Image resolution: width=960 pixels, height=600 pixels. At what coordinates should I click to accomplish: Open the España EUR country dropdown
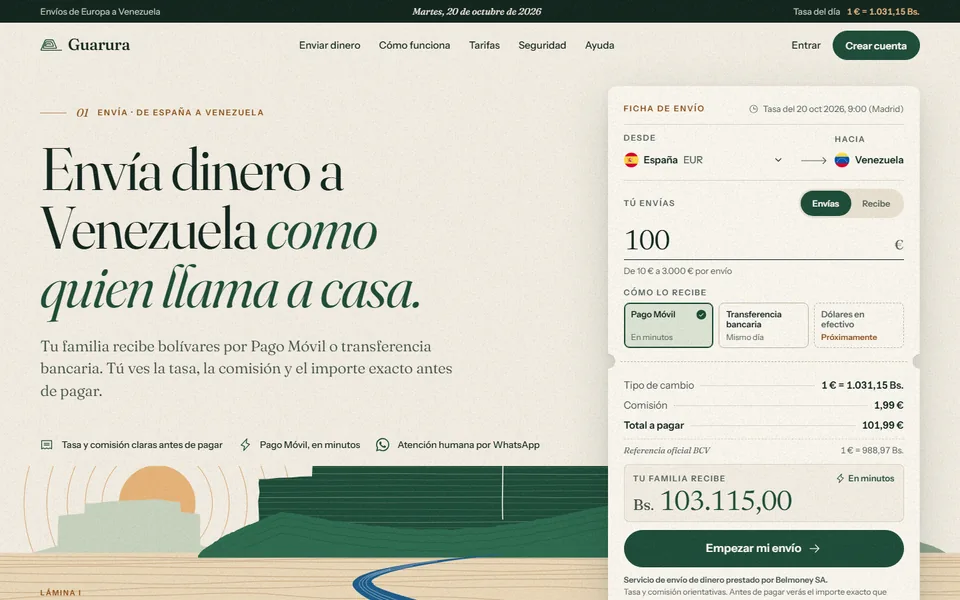(703, 160)
